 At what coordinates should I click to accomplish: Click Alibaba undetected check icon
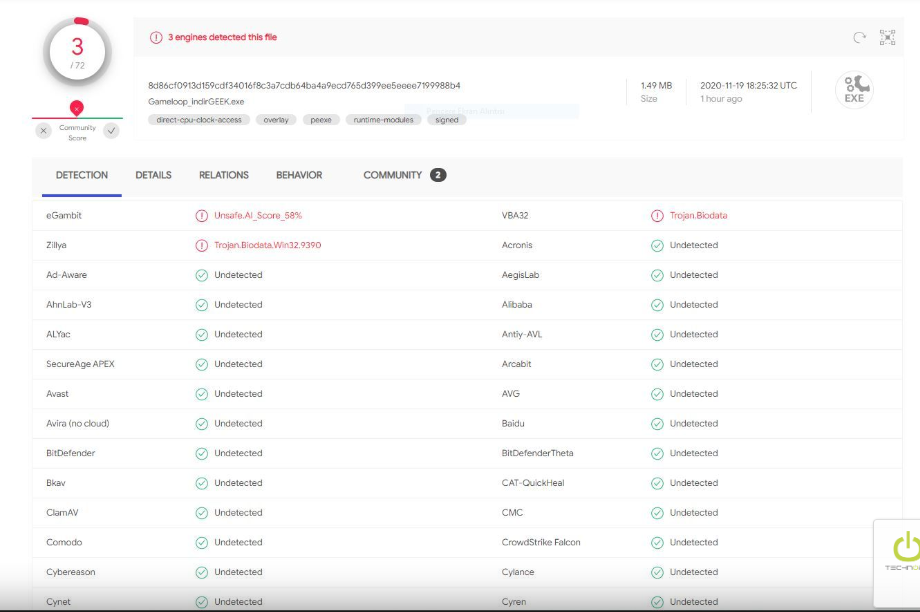[657, 305]
